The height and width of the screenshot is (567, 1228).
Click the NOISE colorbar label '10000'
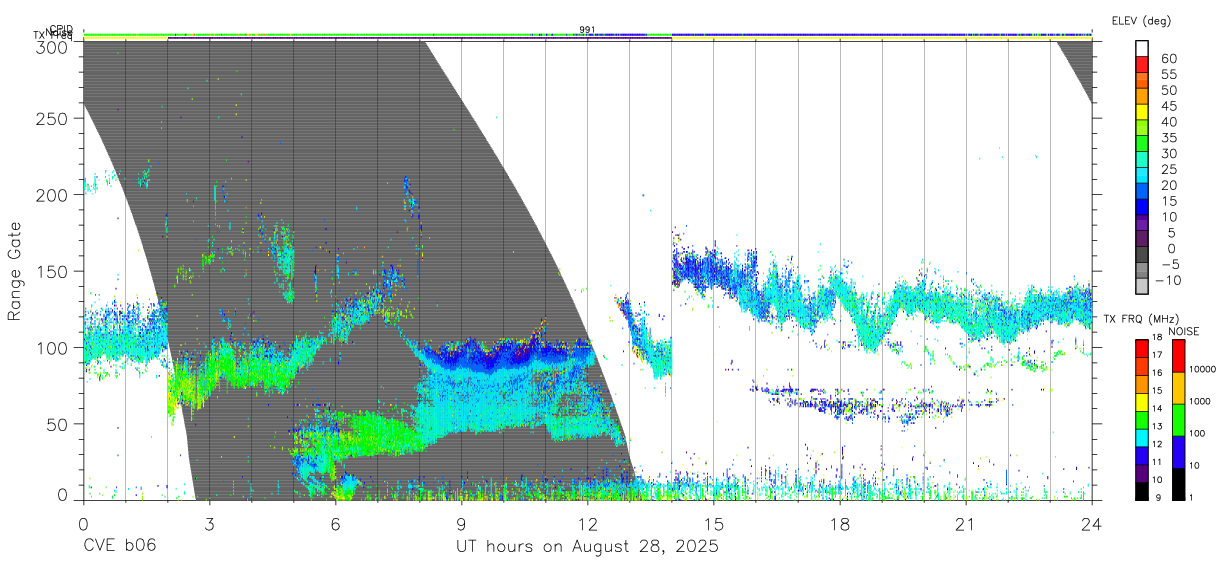1204,369
